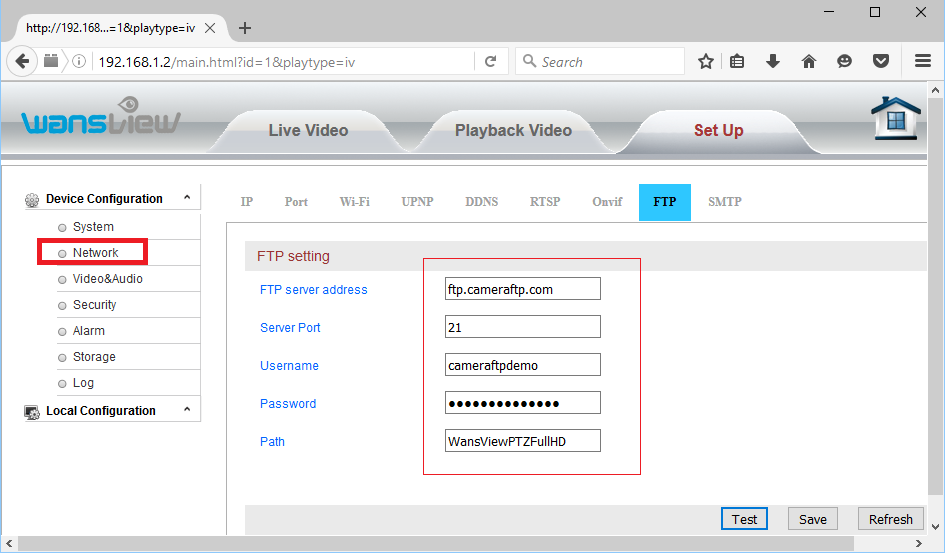Open the Live Video tab
Image resolution: width=945 pixels, height=553 pixels.
[x=308, y=130]
